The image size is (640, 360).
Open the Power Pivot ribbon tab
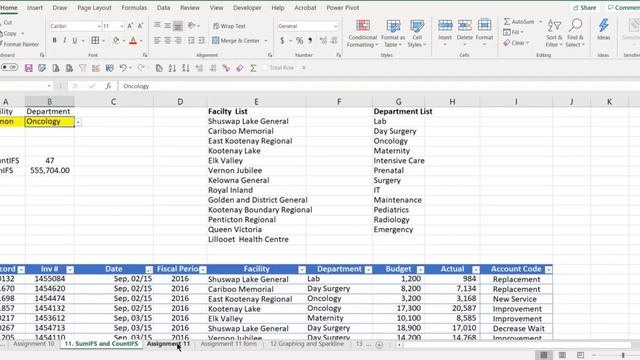pos(342,8)
